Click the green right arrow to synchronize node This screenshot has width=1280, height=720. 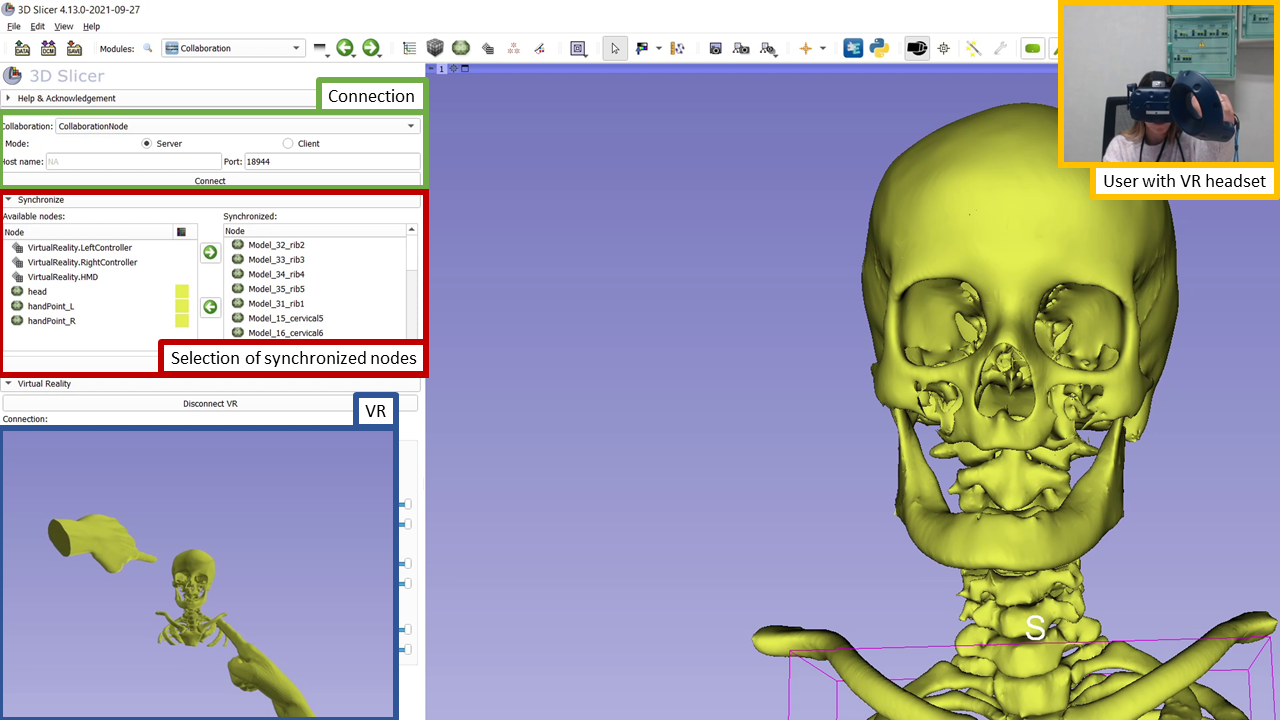click(210, 253)
